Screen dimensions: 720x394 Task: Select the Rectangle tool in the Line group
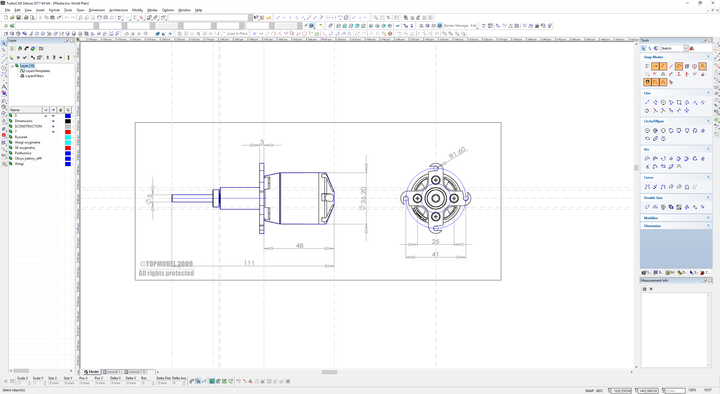(x=679, y=102)
